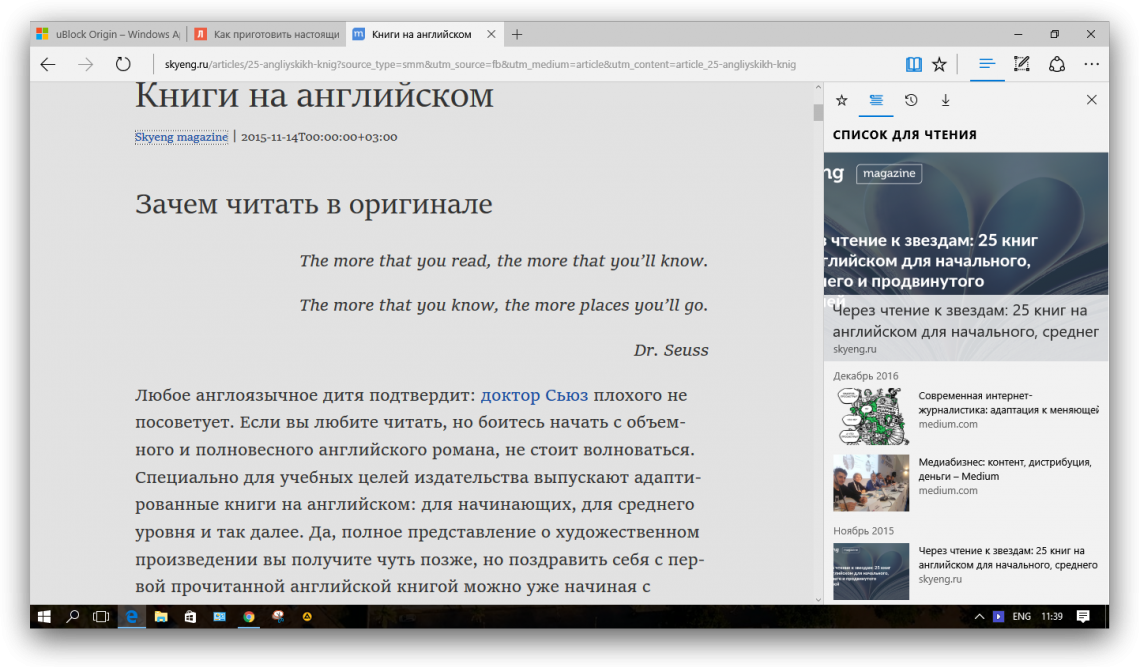Viewport: 1140px width, 668px height.
Task: View browsing History in the Hub panel
Action: [910, 100]
